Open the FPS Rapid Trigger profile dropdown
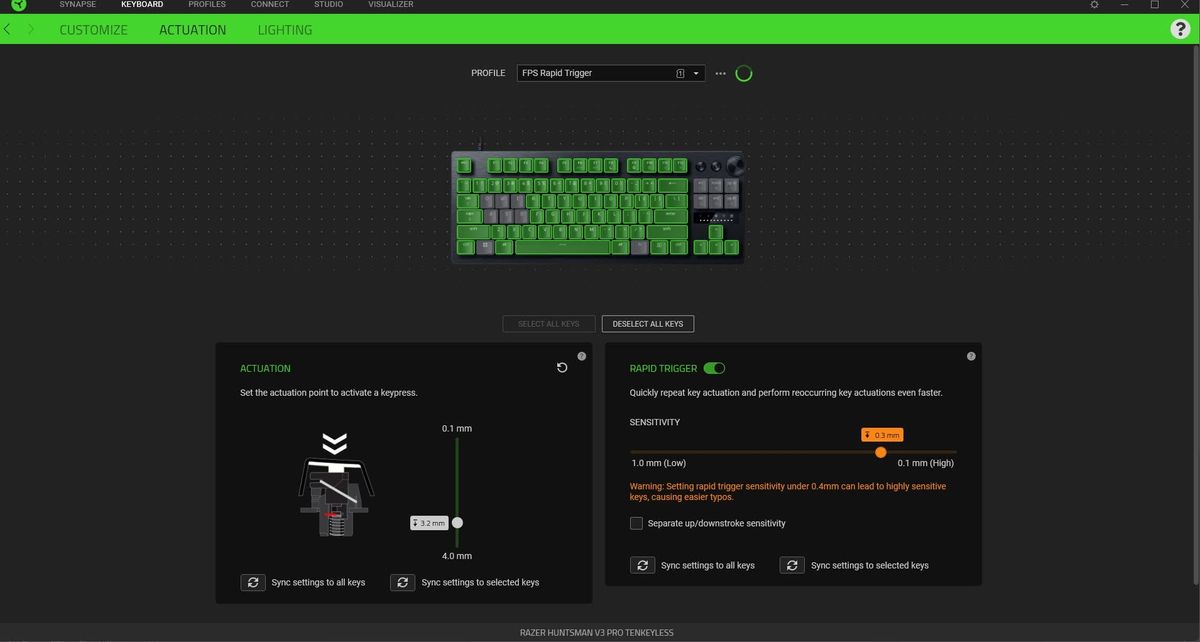Screen dimensions: 1200x642 click(x=695, y=72)
